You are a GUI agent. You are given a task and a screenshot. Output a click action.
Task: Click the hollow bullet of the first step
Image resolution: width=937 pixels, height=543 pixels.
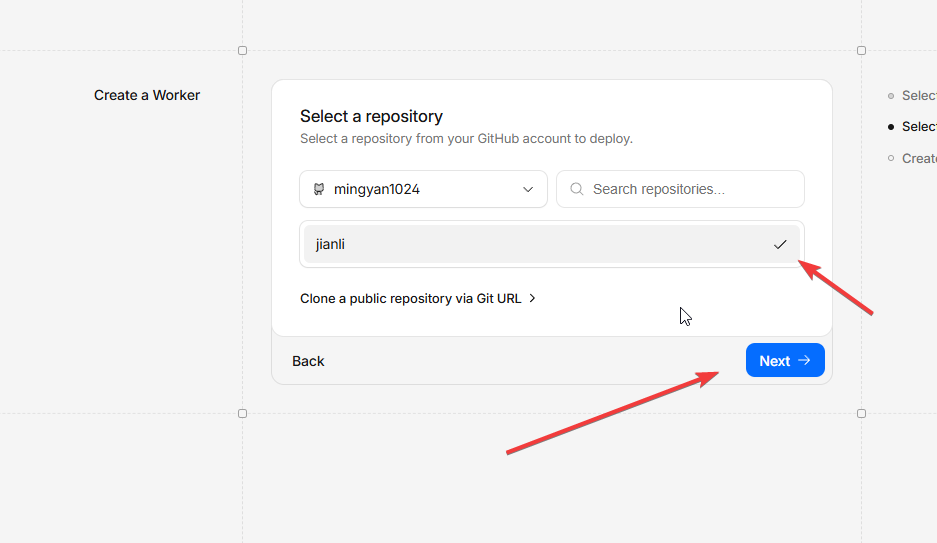tap(891, 96)
